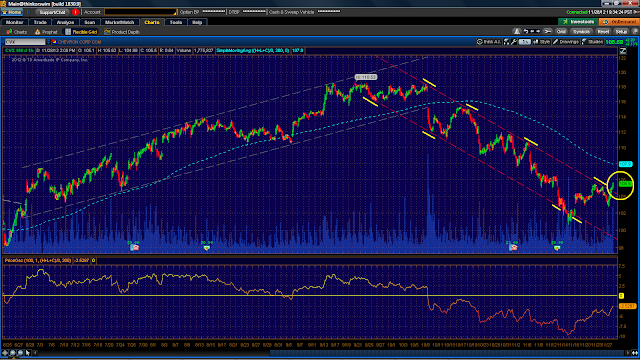Click the zoom-in magnifier below chart

[x=13, y=353]
